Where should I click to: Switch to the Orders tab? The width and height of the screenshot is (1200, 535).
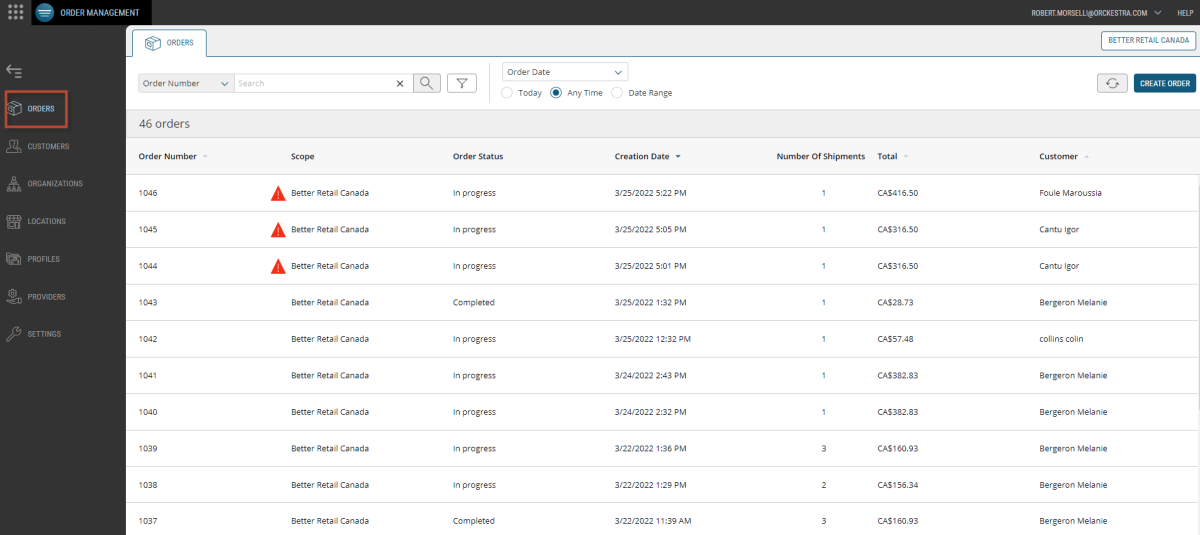[169, 43]
